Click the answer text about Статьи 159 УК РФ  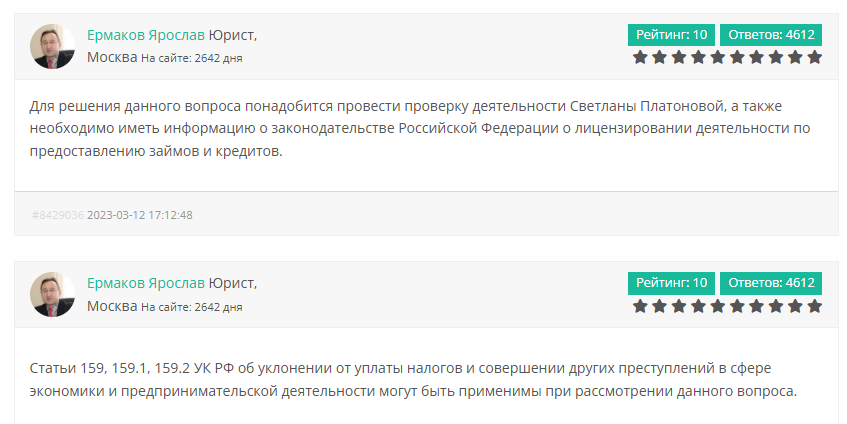pyautogui.click(x=413, y=380)
